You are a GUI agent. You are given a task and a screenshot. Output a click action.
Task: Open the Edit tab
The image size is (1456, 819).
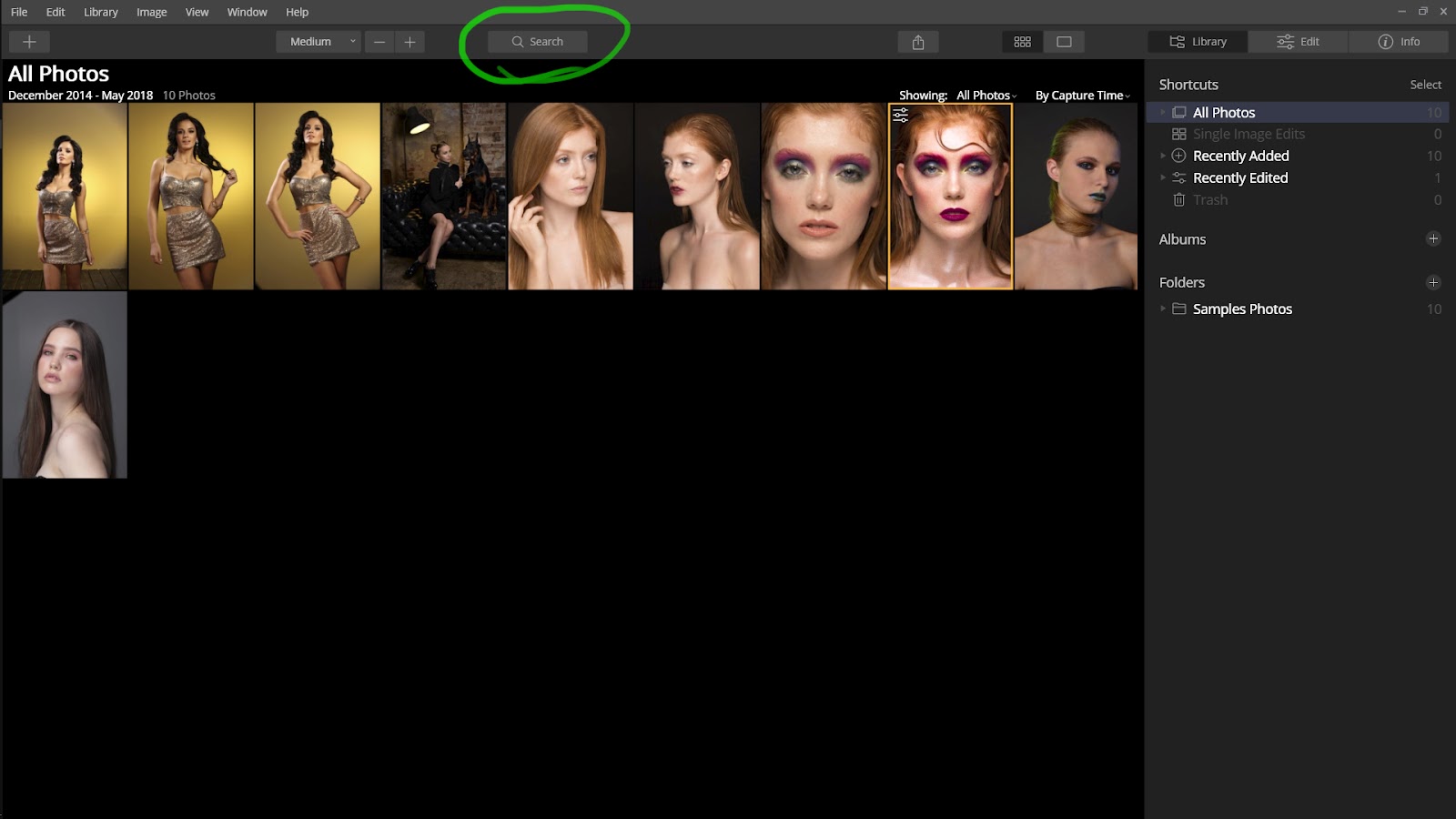1298,42
